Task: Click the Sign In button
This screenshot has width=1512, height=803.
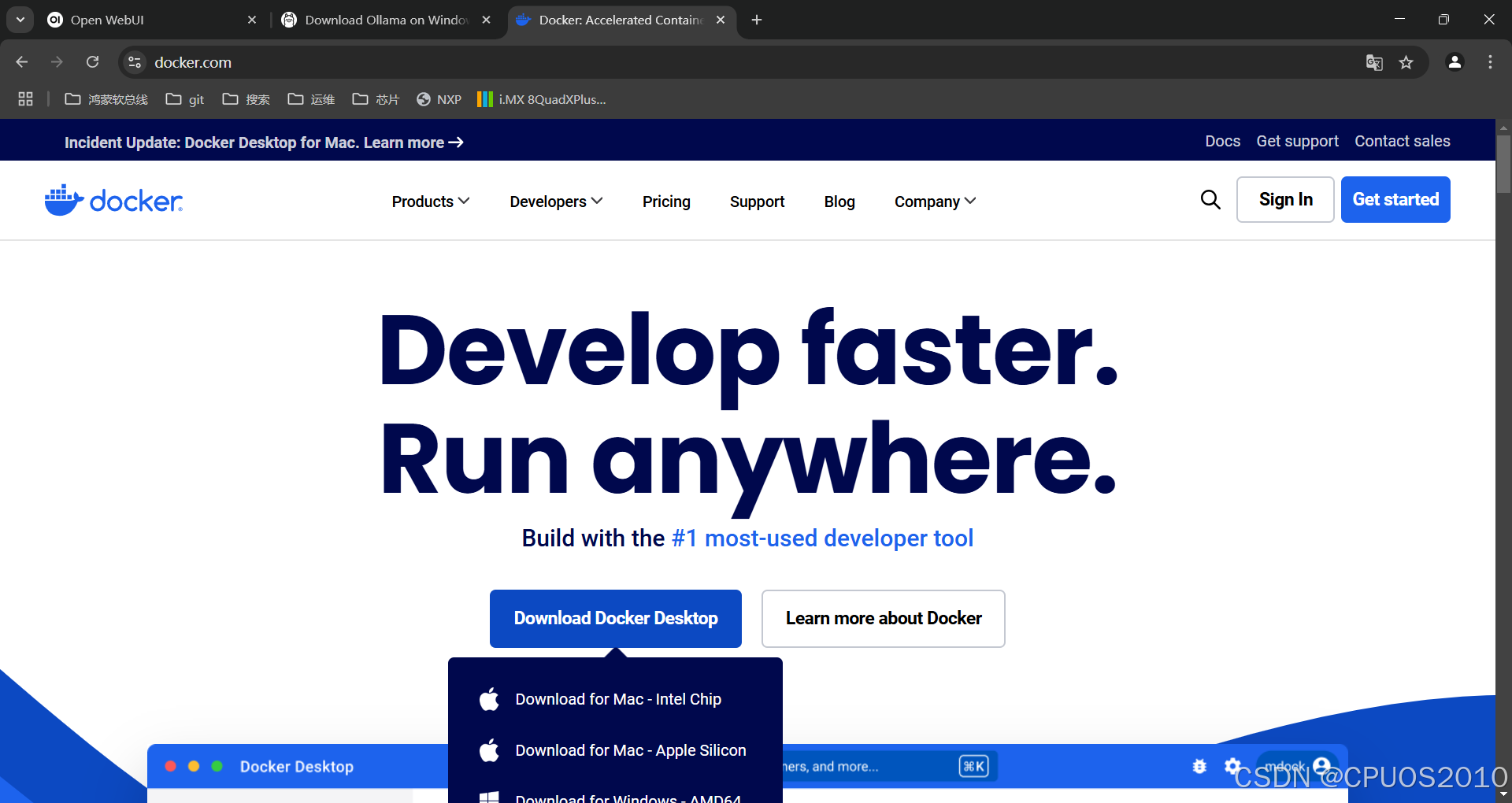Action: click(1285, 200)
